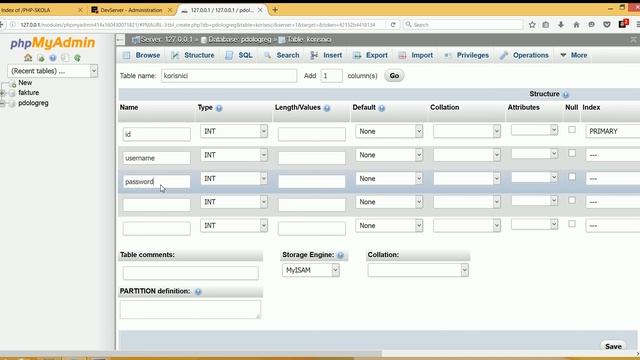Click the Pocket icon in browser toolbar

coord(607,25)
